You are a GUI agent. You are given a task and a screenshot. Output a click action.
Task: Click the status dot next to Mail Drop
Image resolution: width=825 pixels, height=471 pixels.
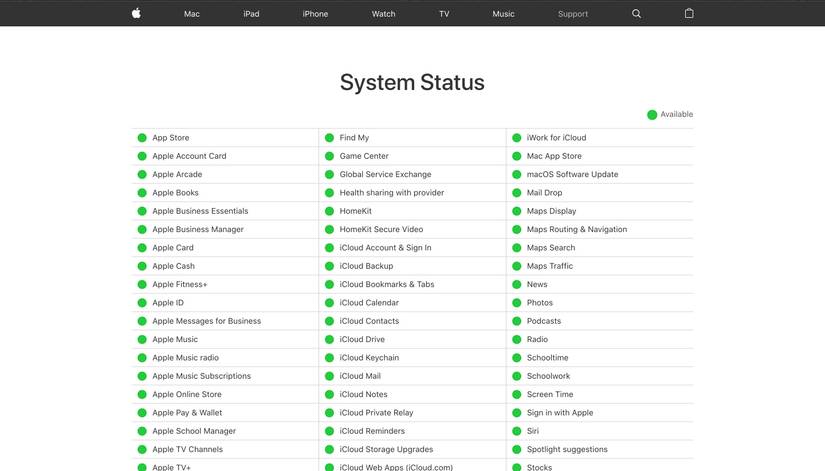[x=517, y=193]
